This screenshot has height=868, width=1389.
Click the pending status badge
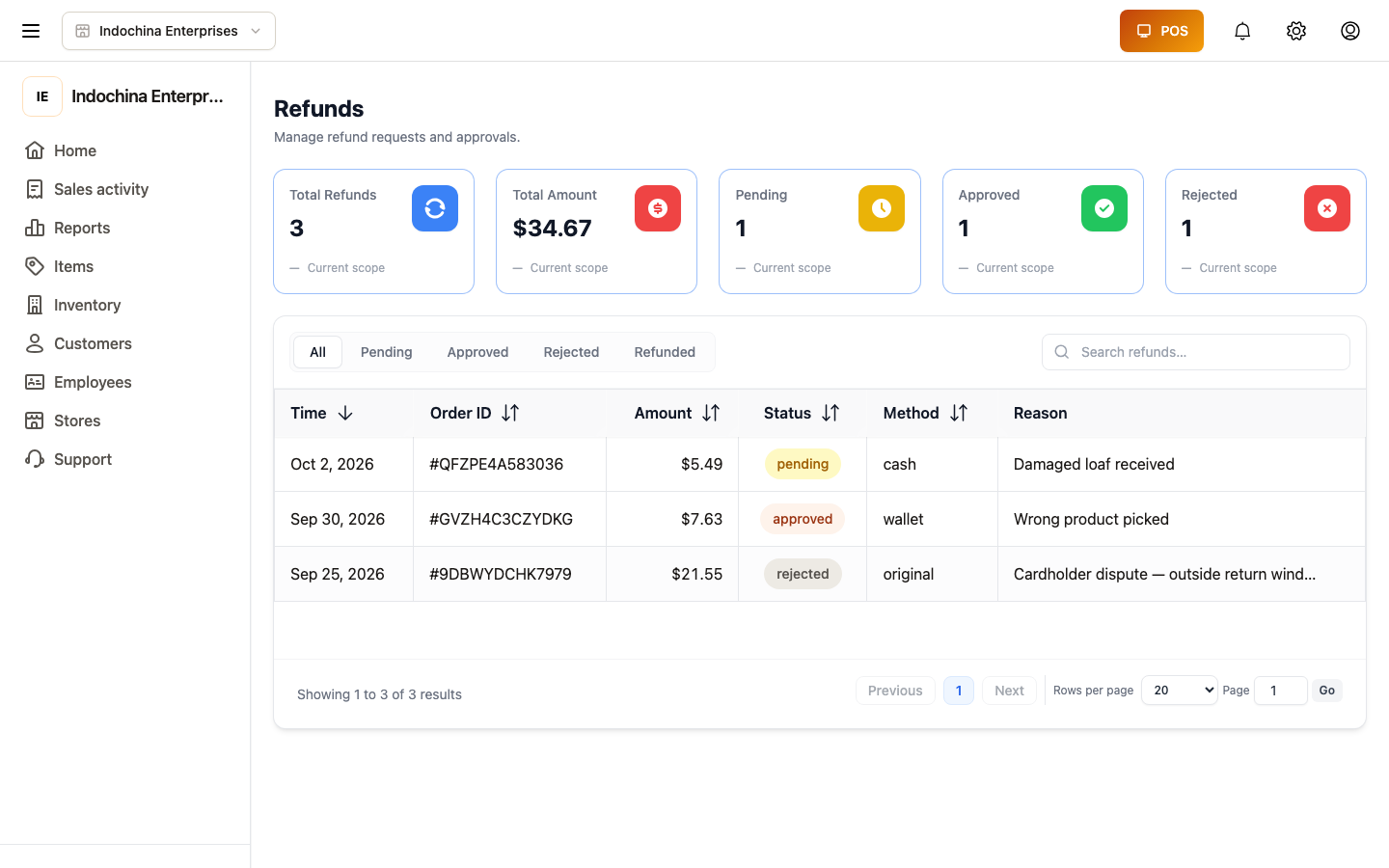(x=803, y=464)
